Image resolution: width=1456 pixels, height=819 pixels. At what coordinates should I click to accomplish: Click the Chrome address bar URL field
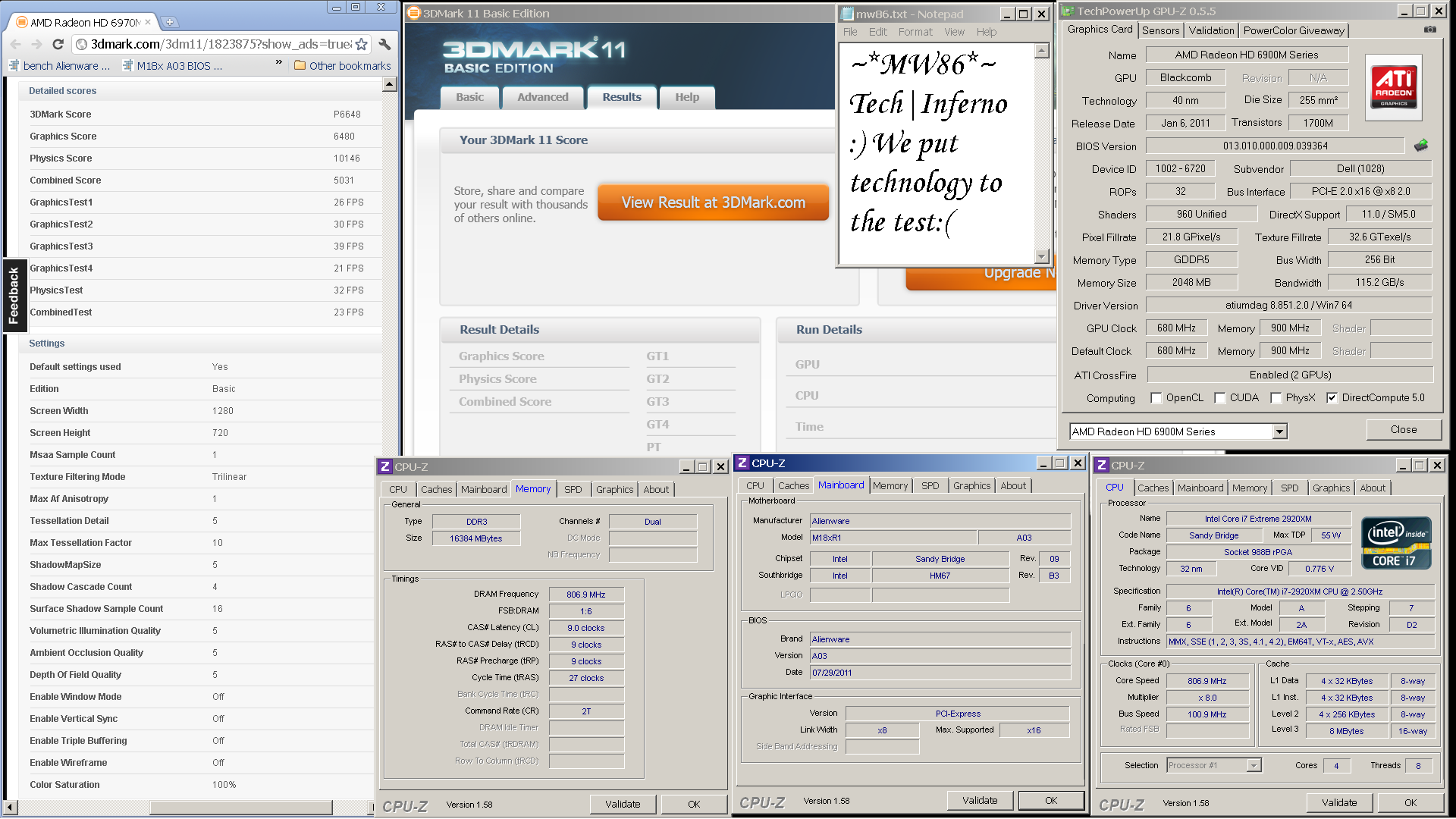click(221, 45)
